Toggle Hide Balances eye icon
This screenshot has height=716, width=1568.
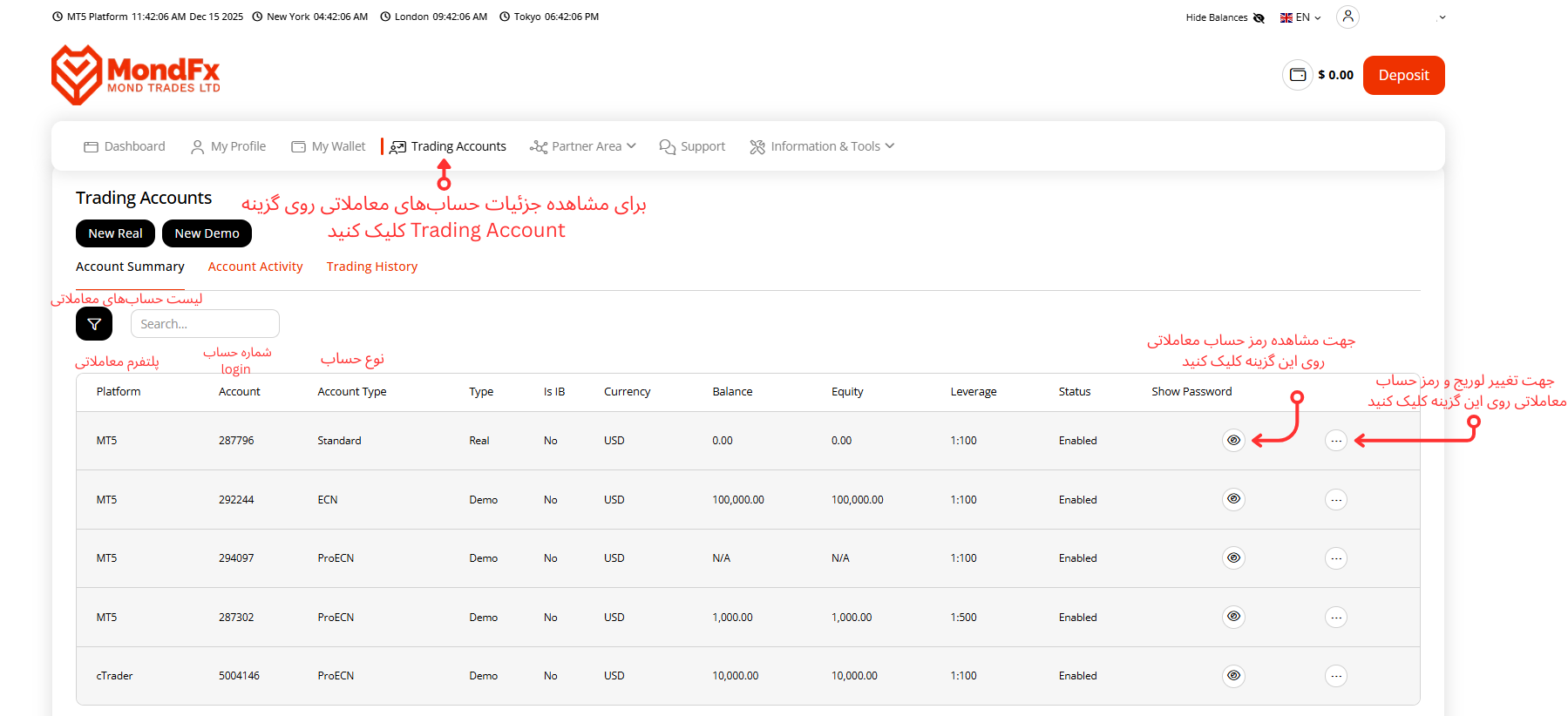(x=1259, y=17)
